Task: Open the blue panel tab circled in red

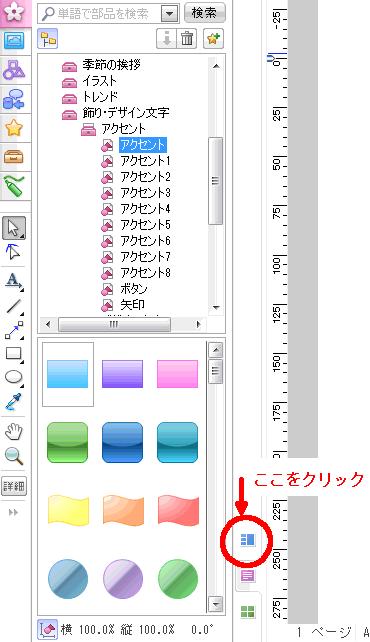Action: [x=247, y=540]
